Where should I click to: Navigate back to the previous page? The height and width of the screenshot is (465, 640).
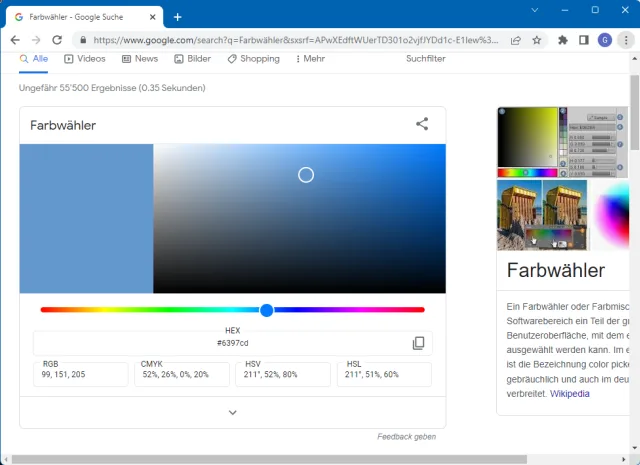15,40
